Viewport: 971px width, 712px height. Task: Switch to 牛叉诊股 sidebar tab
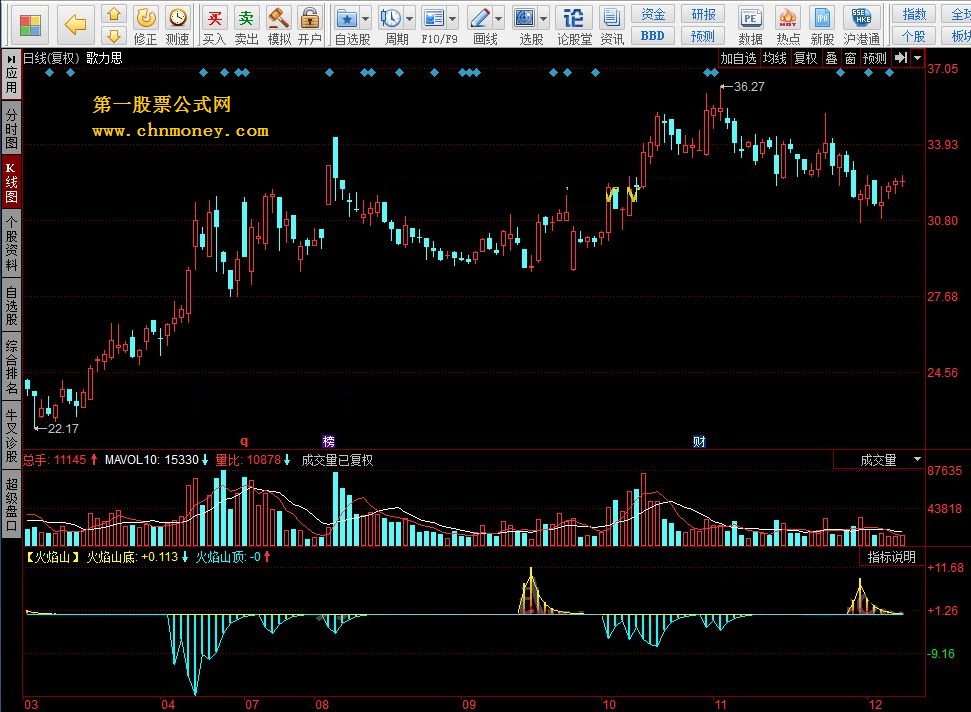pyautogui.click(x=11, y=435)
